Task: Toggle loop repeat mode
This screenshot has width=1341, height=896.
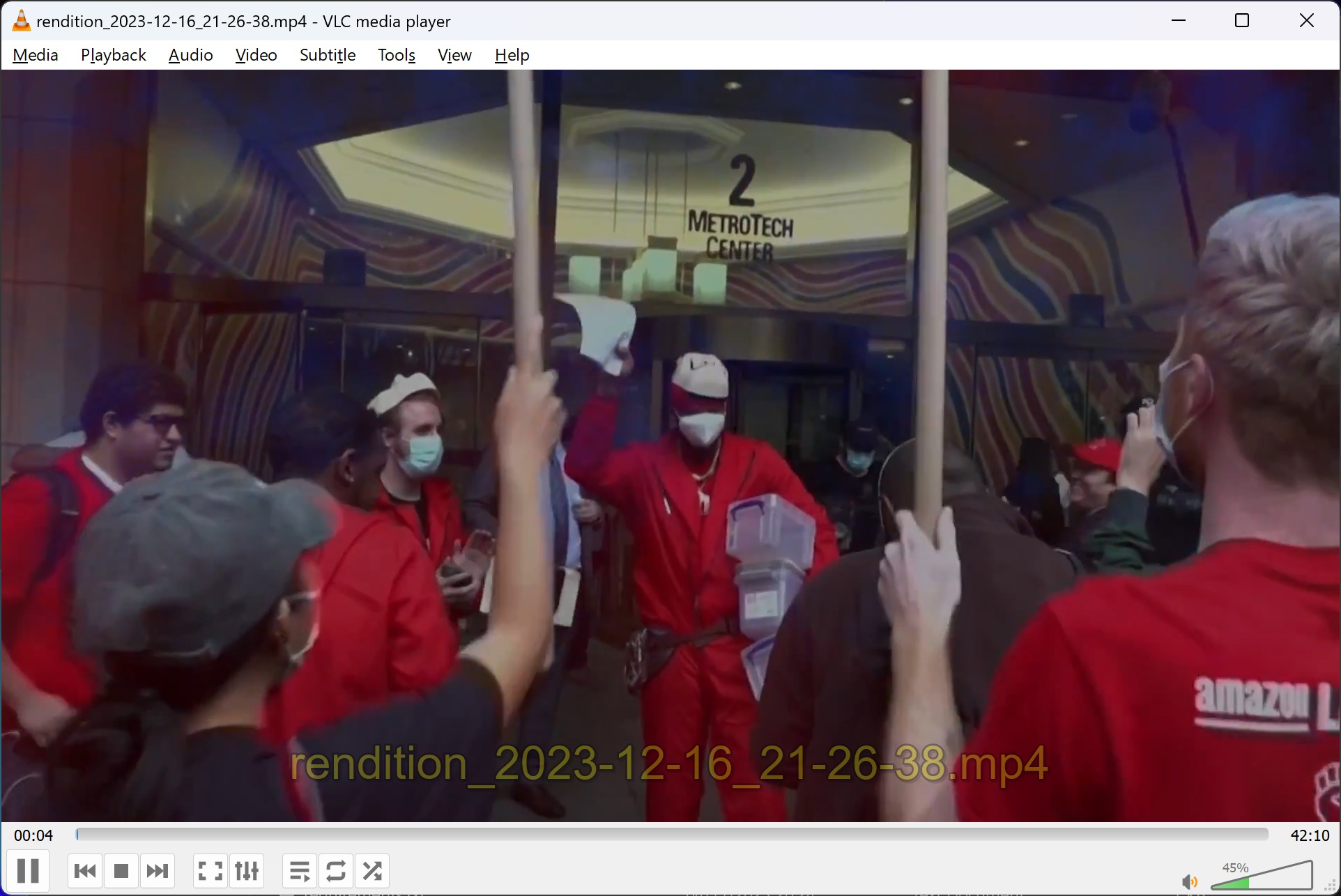Action: click(x=336, y=871)
